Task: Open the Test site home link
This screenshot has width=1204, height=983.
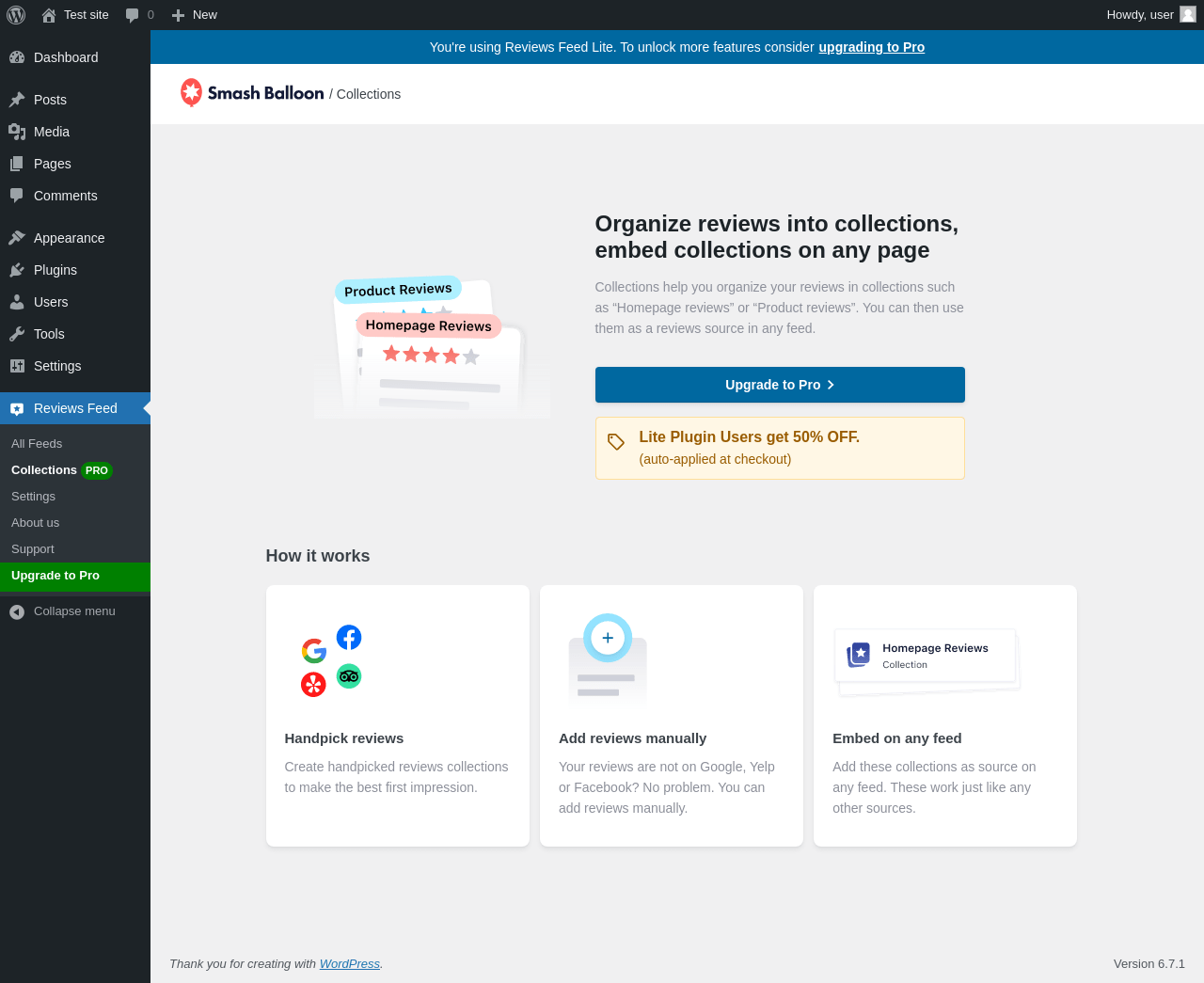Action: [75, 15]
